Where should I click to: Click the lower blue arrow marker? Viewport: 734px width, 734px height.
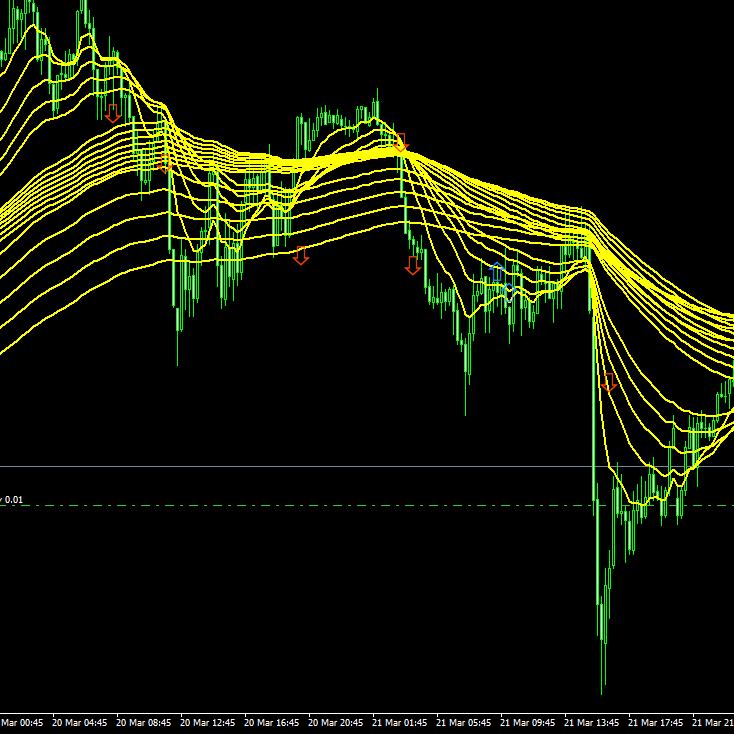(x=509, y=292)
